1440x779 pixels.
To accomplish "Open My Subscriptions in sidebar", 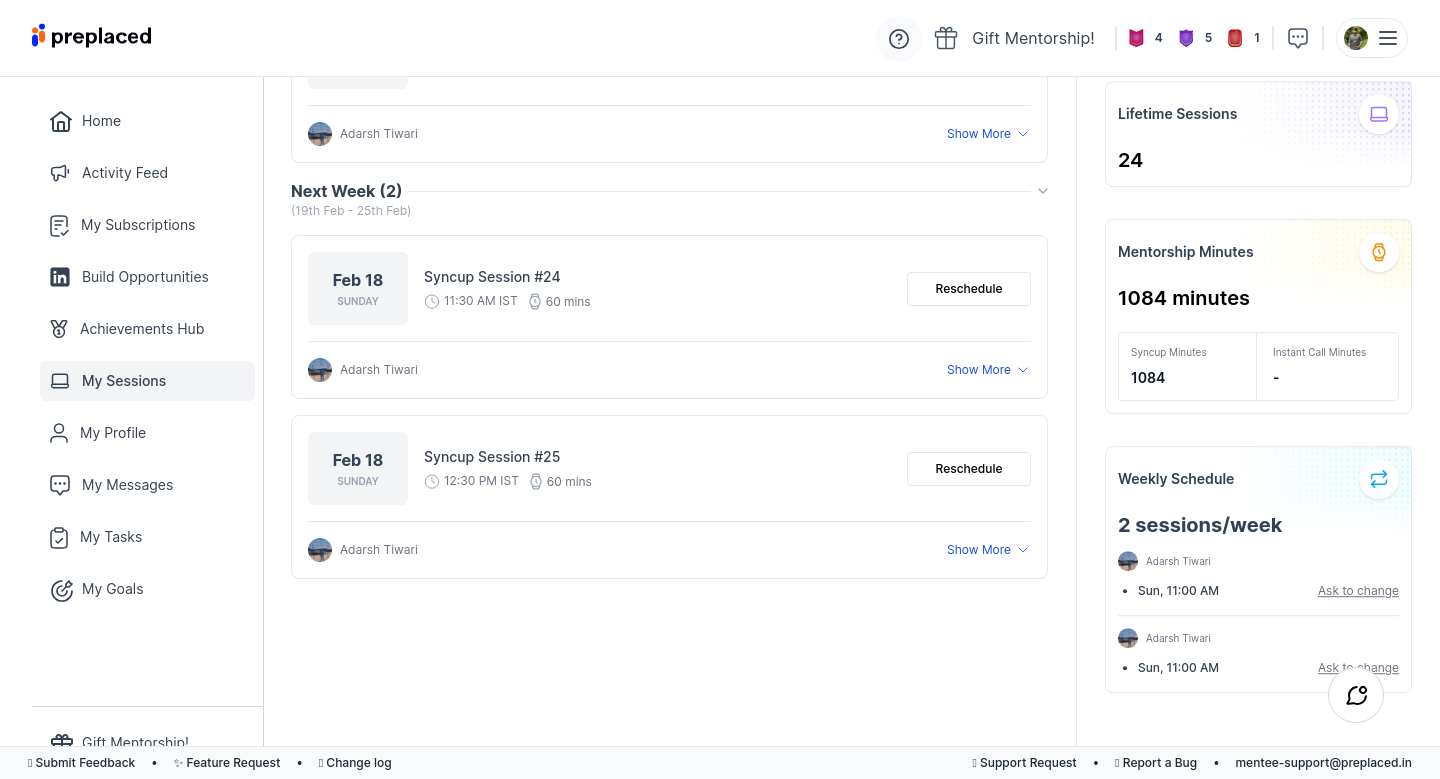I will (x=137, y=225).
